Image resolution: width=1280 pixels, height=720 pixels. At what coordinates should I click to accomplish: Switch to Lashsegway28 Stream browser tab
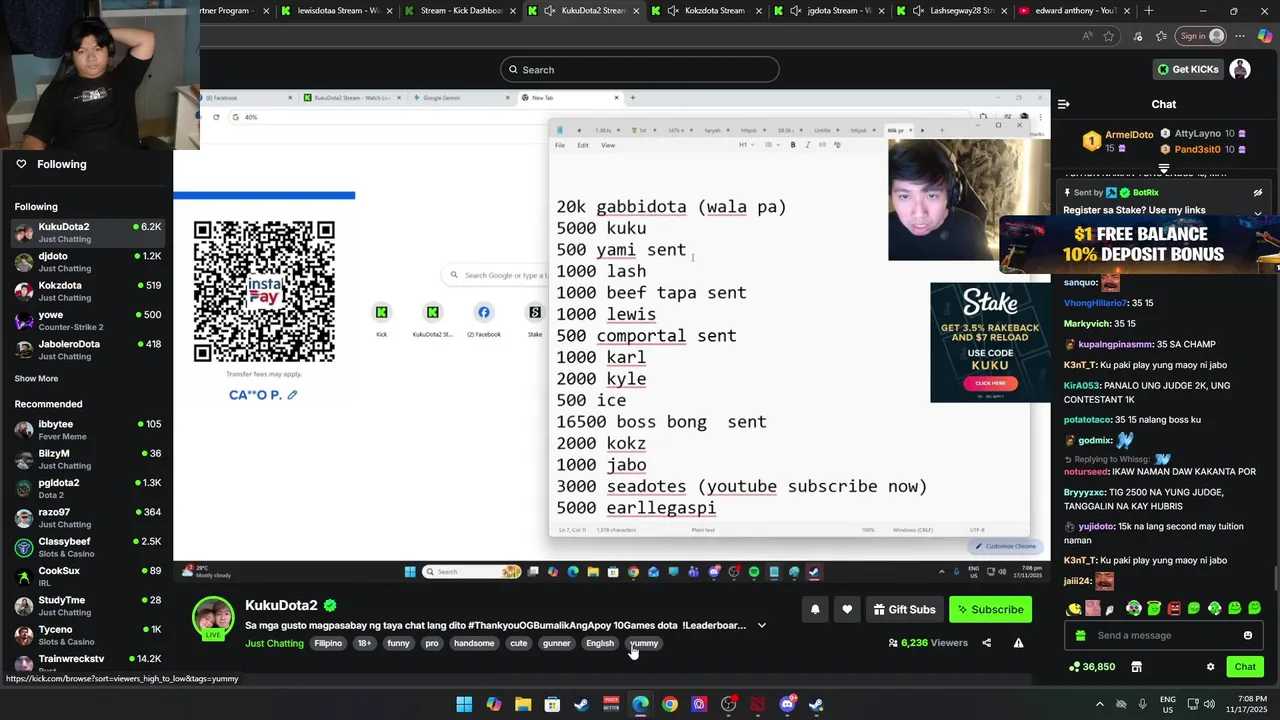point(952,11)
